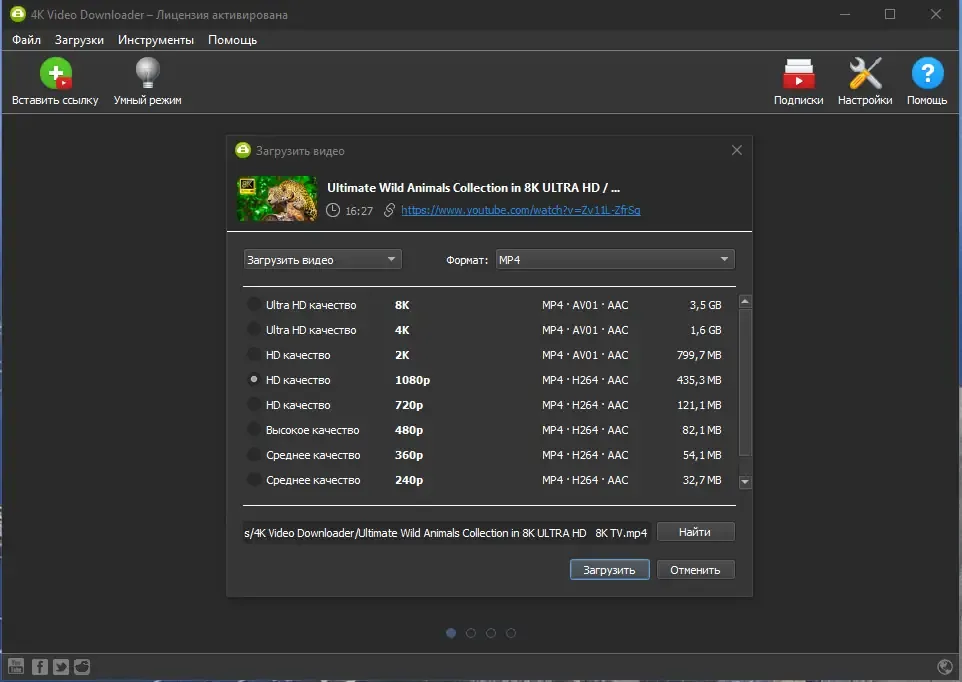Click the globe icon in bottom-right corner
The width and height of the screenshot is (962, 682).
click(945, 666)
